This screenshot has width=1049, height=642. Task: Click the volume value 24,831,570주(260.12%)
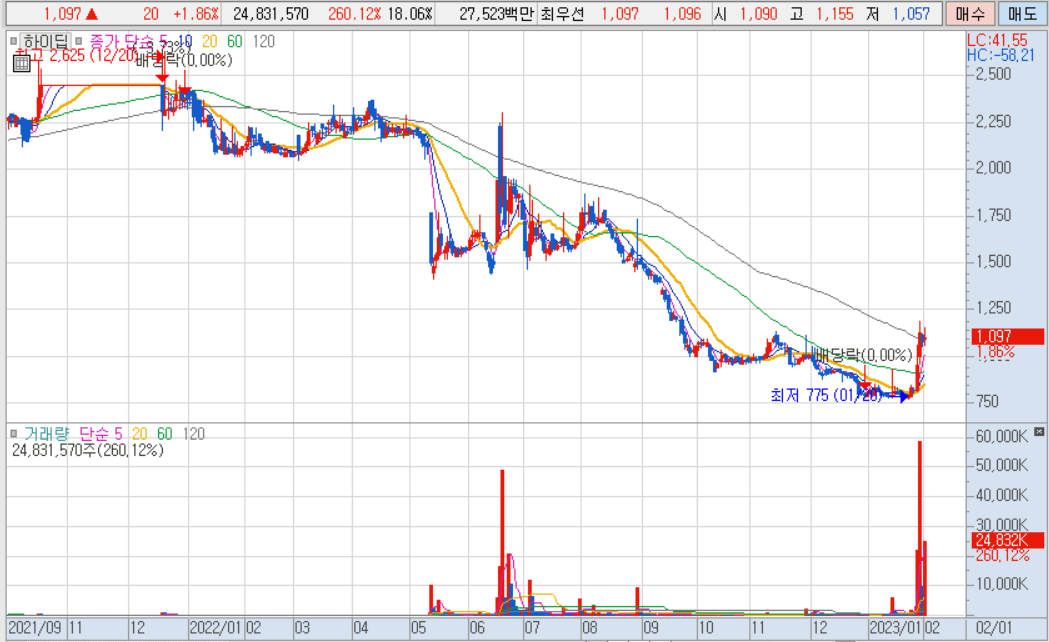pyautogui.click(x=88, y=451)
